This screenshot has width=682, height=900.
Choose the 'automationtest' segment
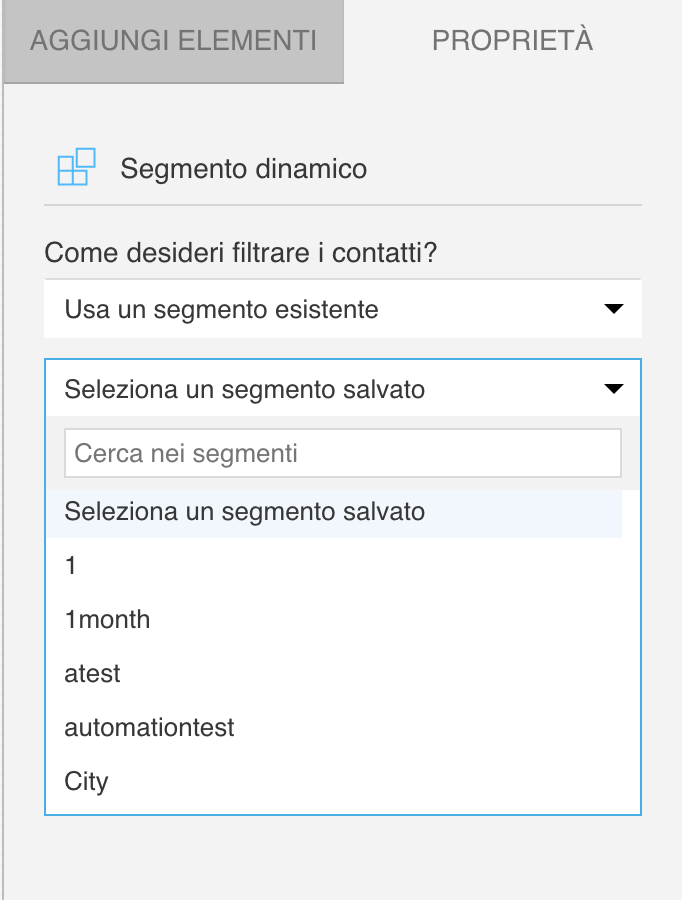point(334,727)
